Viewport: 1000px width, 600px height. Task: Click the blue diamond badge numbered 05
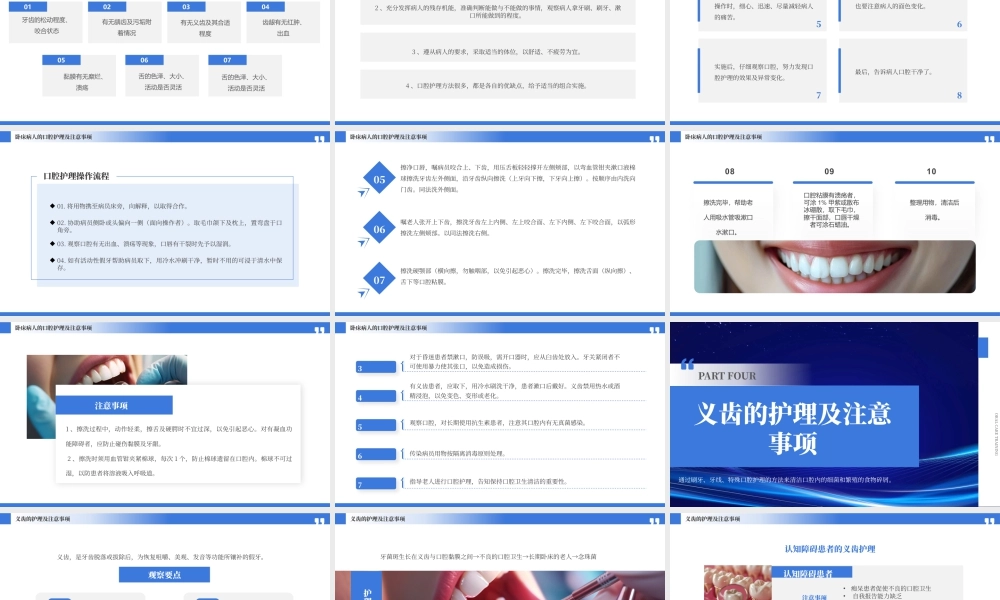coord(379,179)
